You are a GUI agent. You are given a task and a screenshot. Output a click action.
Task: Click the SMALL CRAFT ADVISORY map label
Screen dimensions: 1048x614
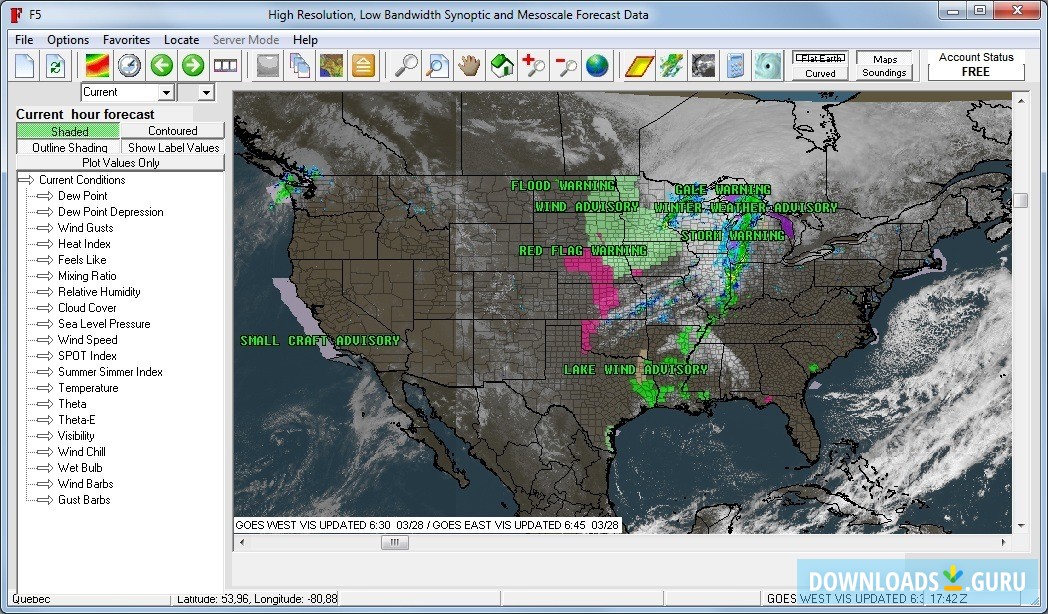(x=319, y=341)
